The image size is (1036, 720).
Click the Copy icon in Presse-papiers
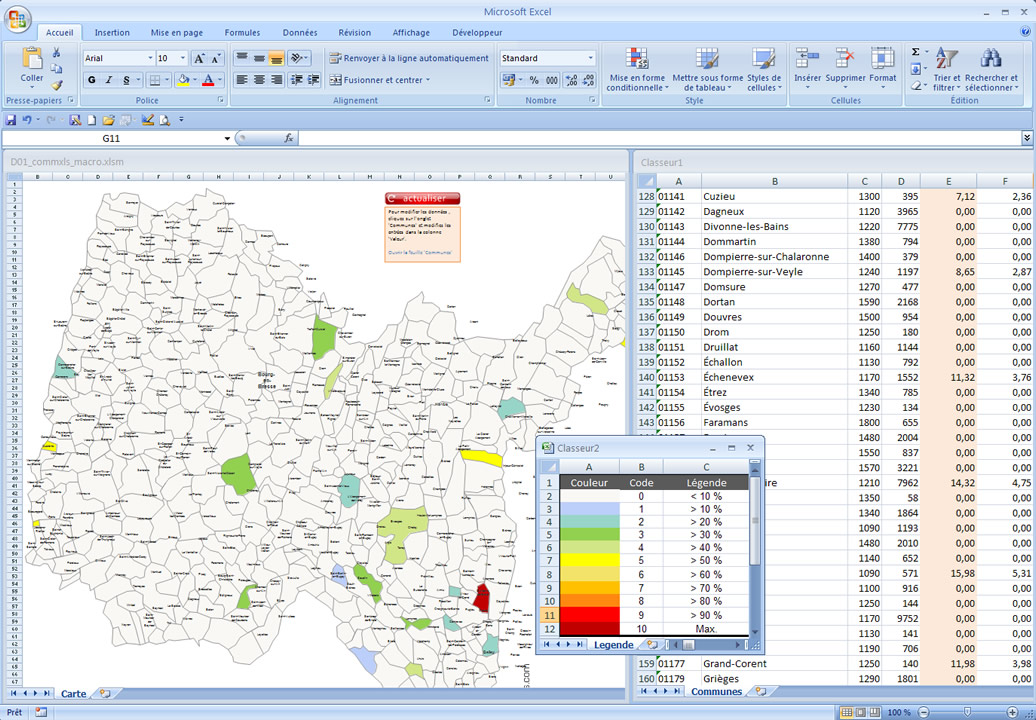pyautogui.click(x=57, y=69)
